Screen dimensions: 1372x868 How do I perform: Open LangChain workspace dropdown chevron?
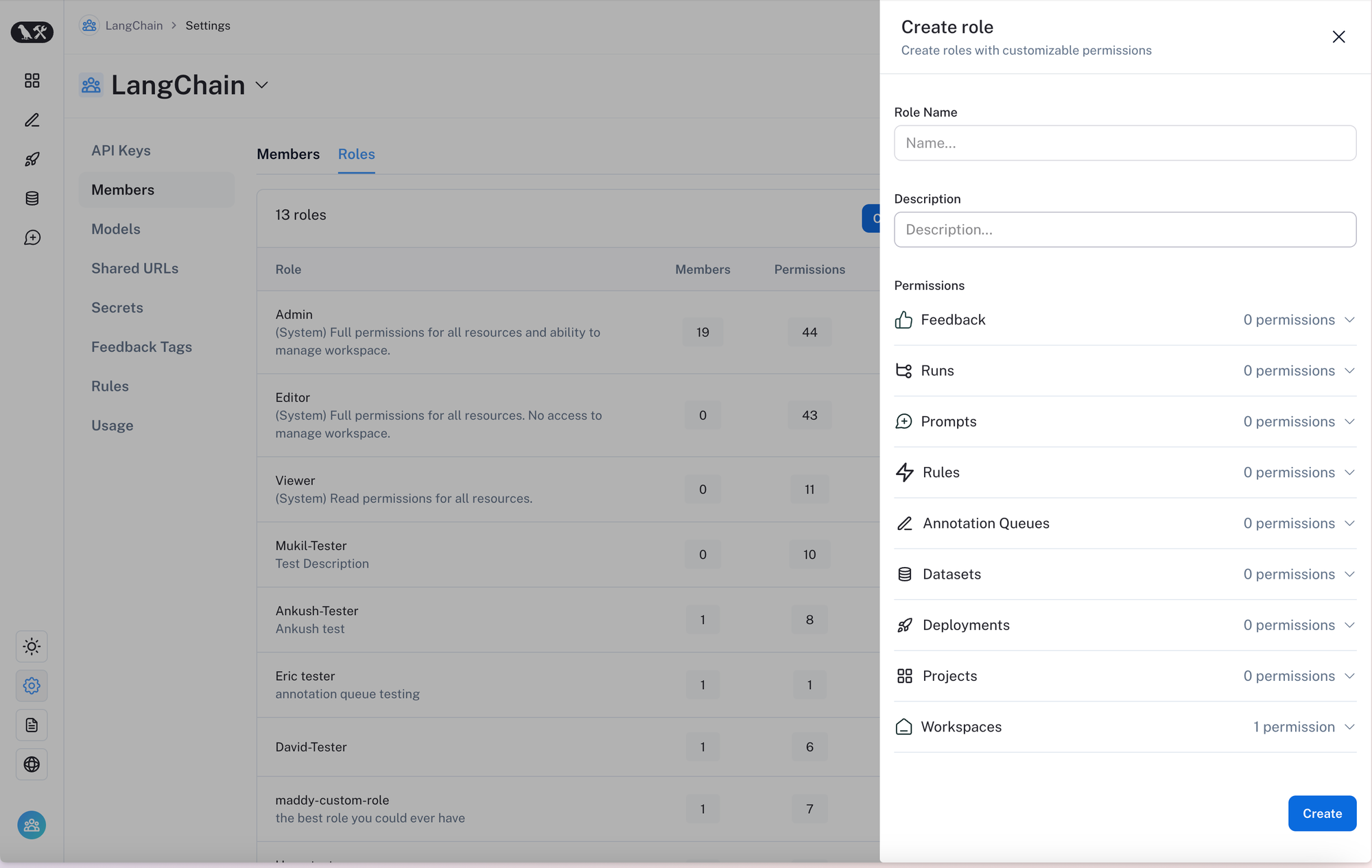[261, 86]
